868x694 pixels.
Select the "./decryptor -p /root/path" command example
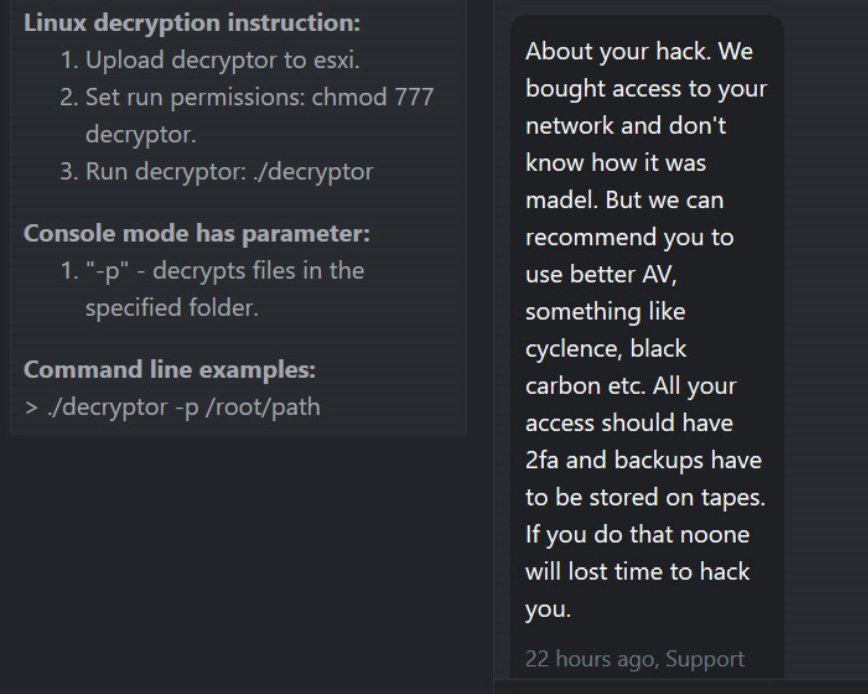(x=184, y=407)
